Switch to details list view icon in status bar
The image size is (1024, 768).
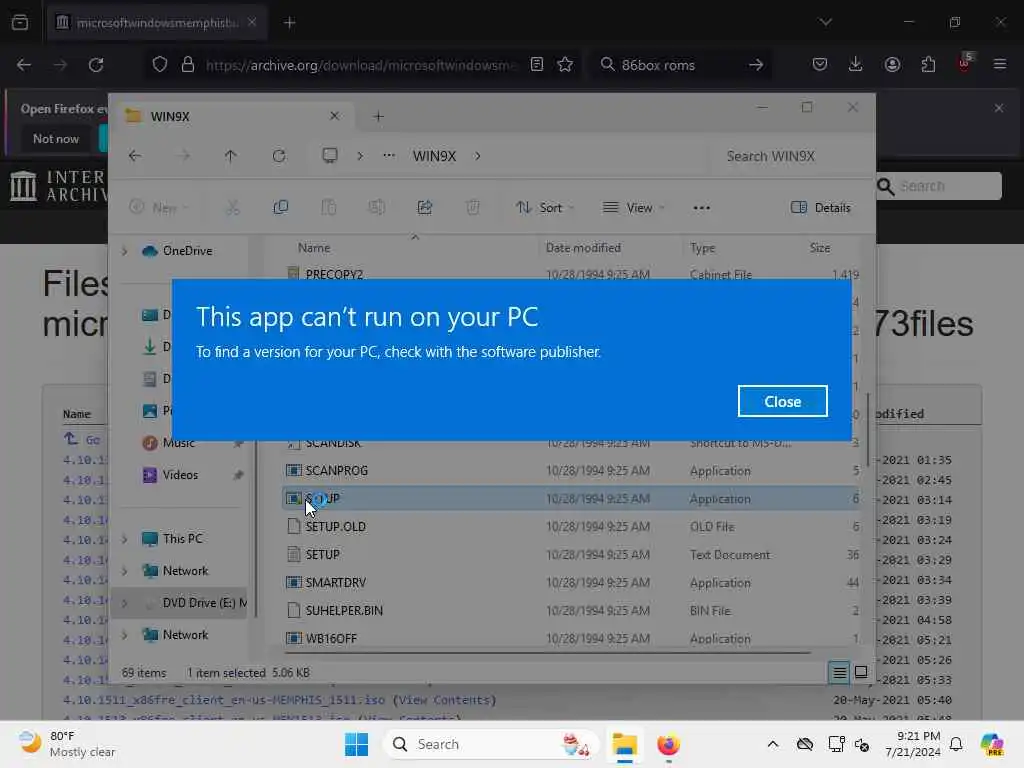pos(840,672)
